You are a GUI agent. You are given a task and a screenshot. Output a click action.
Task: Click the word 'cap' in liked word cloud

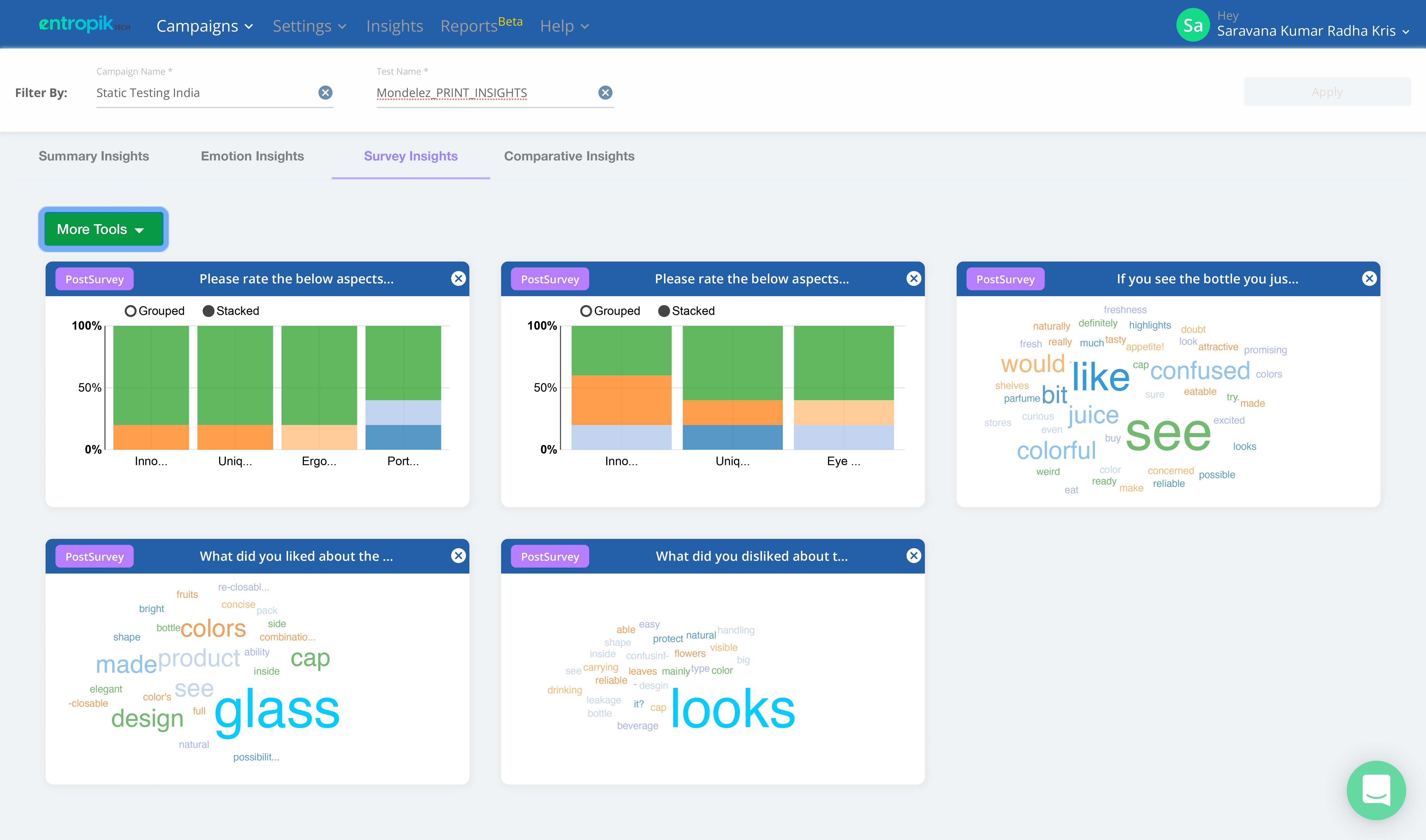[x=310, y=658]
